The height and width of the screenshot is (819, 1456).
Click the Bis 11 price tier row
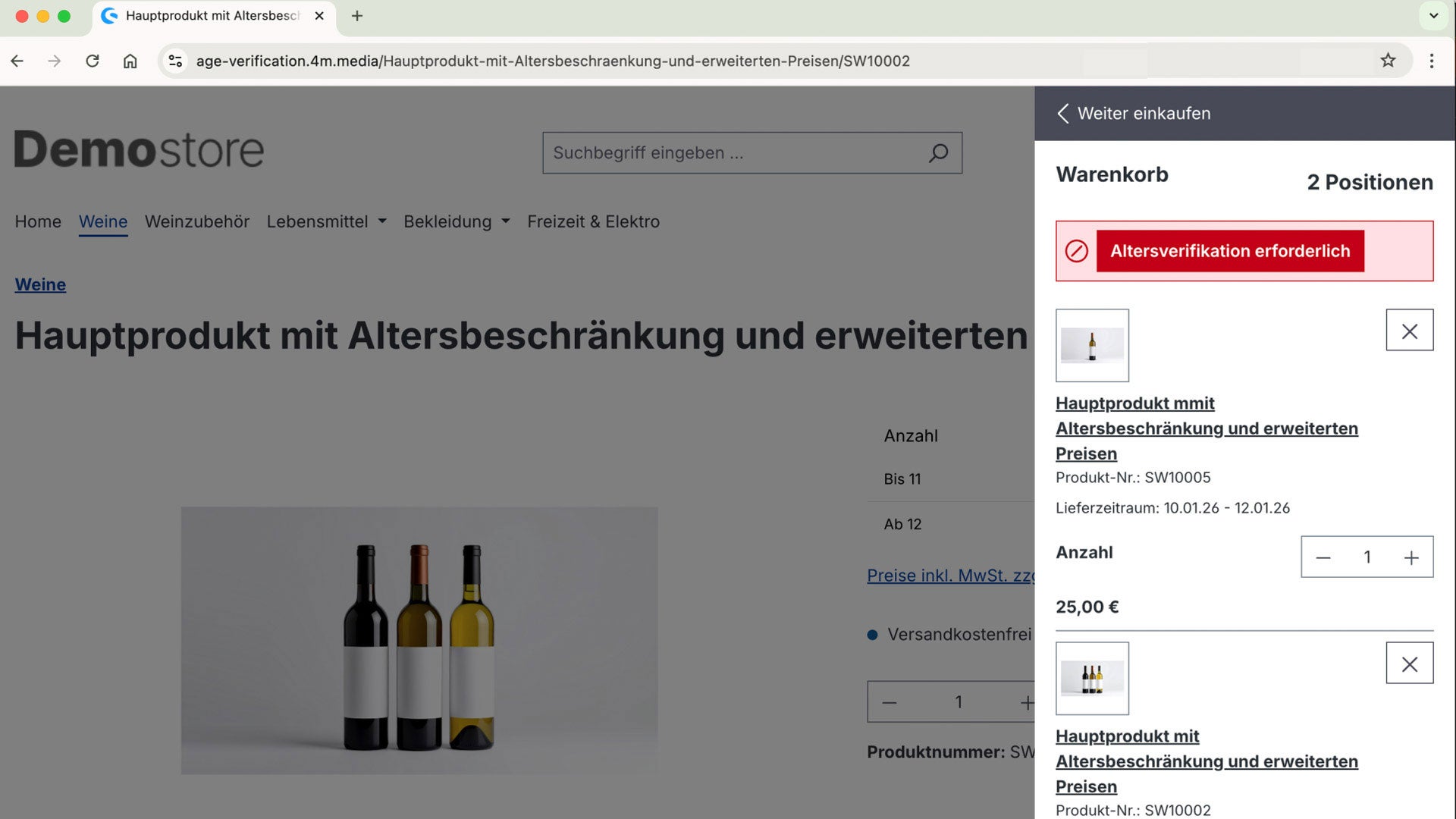[951, 479]
